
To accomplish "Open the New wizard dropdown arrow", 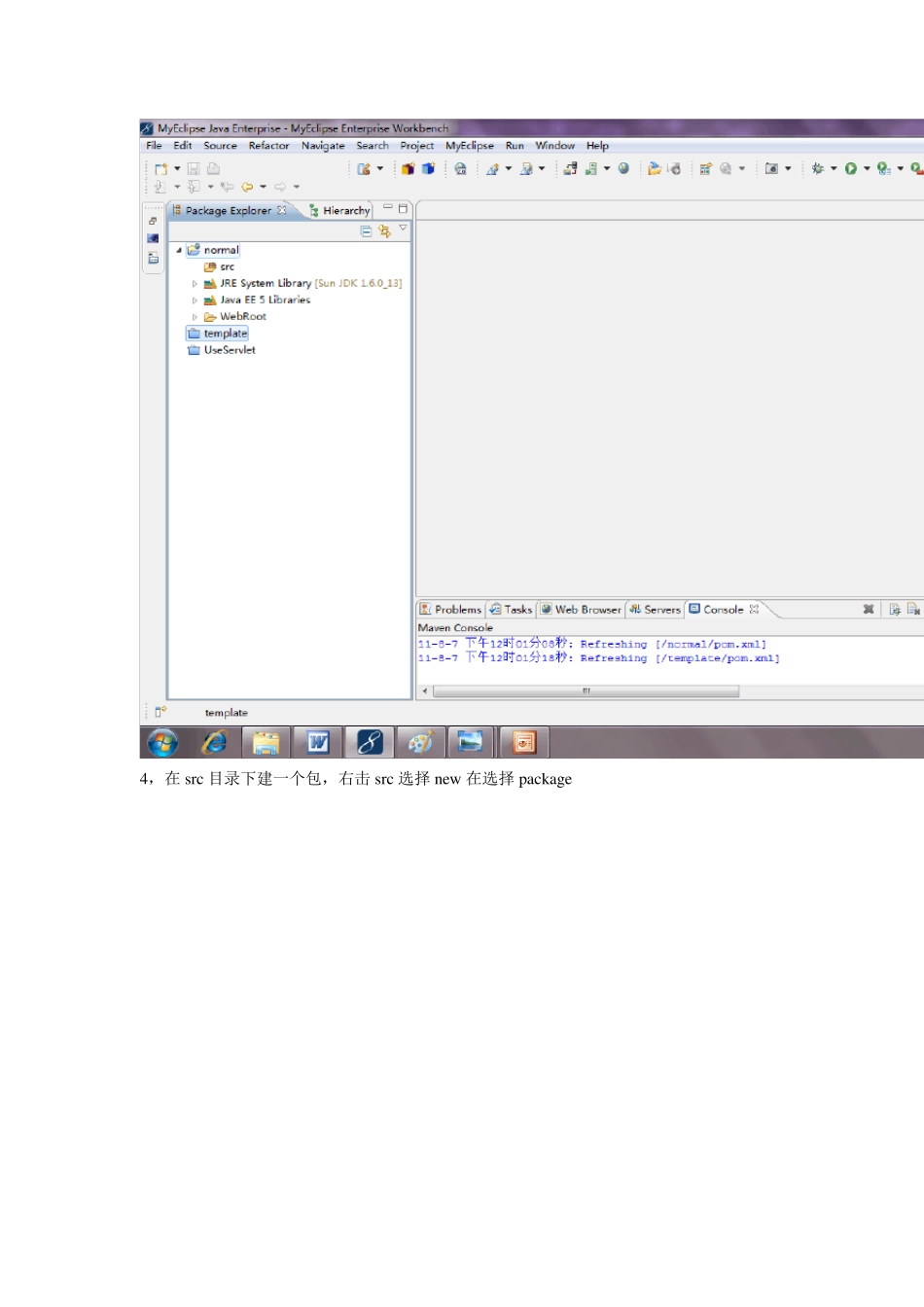I will 177,169.
